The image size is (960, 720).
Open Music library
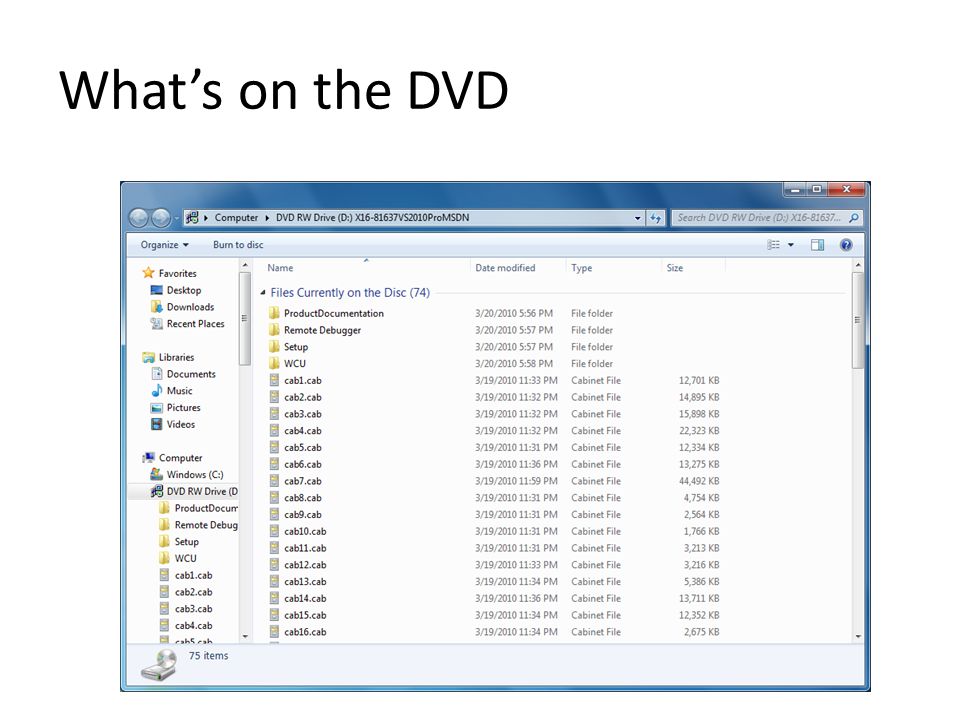coord(179,391)
